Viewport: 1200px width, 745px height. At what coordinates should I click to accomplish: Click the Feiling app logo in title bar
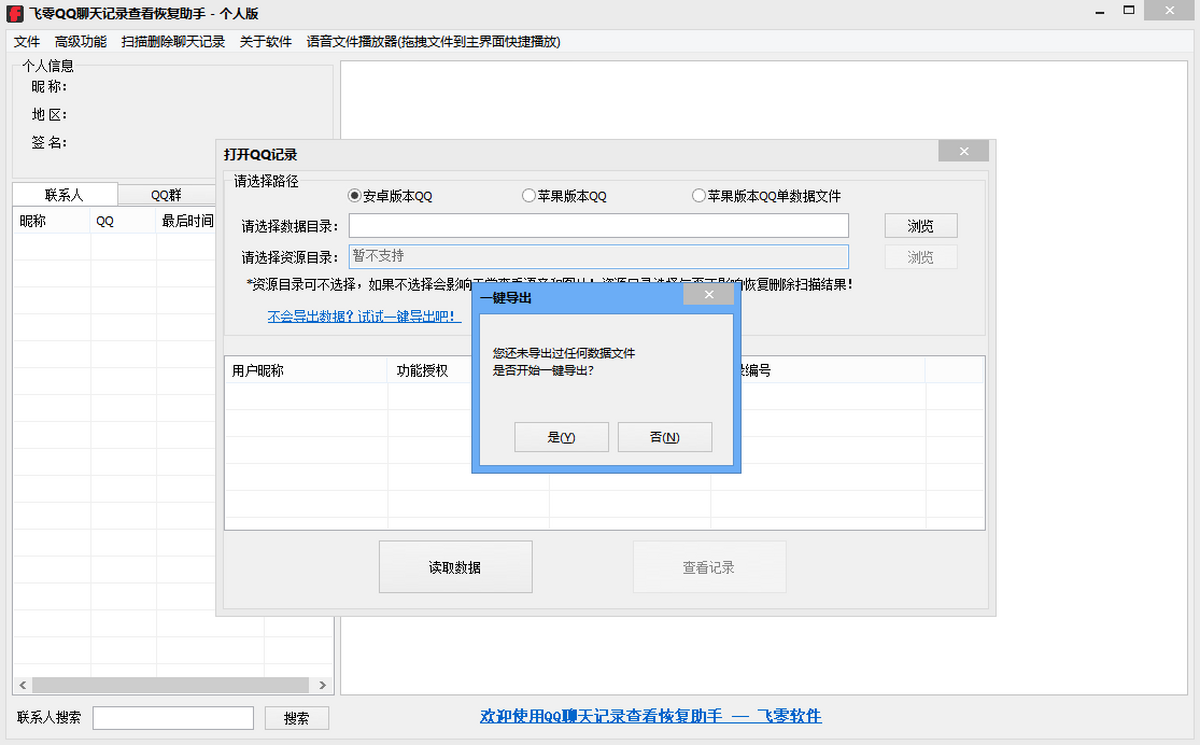15,15
